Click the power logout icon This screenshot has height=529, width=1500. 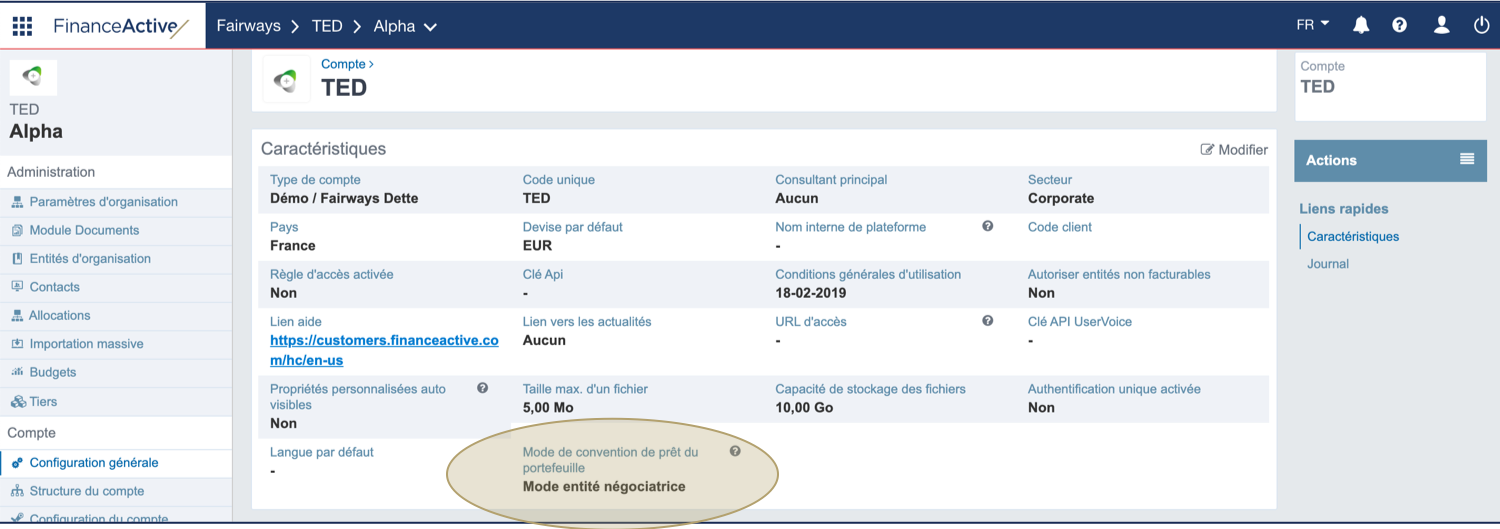[1481, 25]
